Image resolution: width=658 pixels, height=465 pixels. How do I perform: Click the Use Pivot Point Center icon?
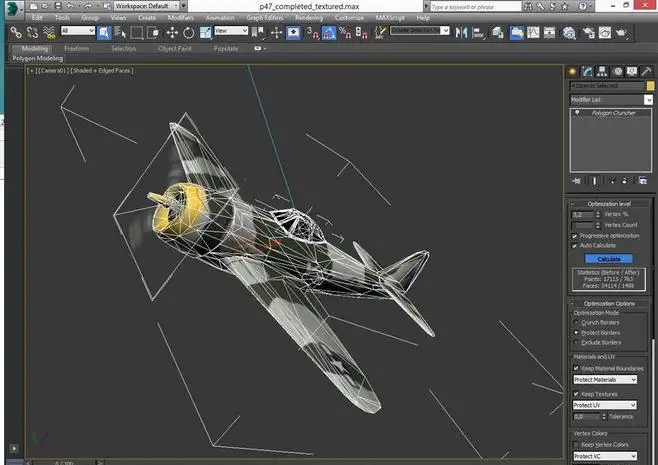coord(258,32)
